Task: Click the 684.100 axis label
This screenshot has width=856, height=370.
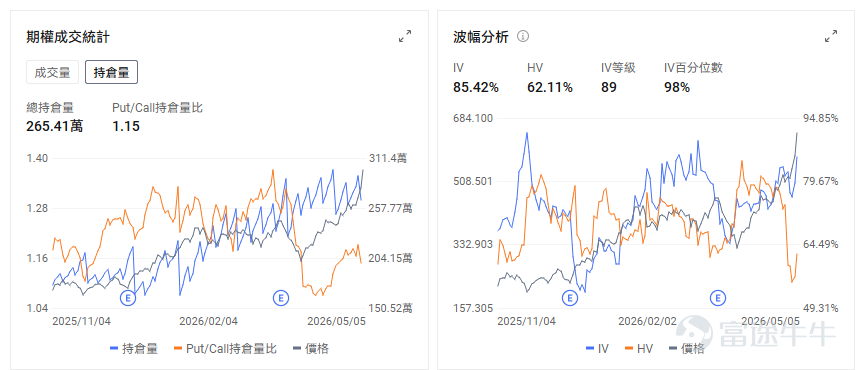Action: pyautogui.click(x=473, y=118)
